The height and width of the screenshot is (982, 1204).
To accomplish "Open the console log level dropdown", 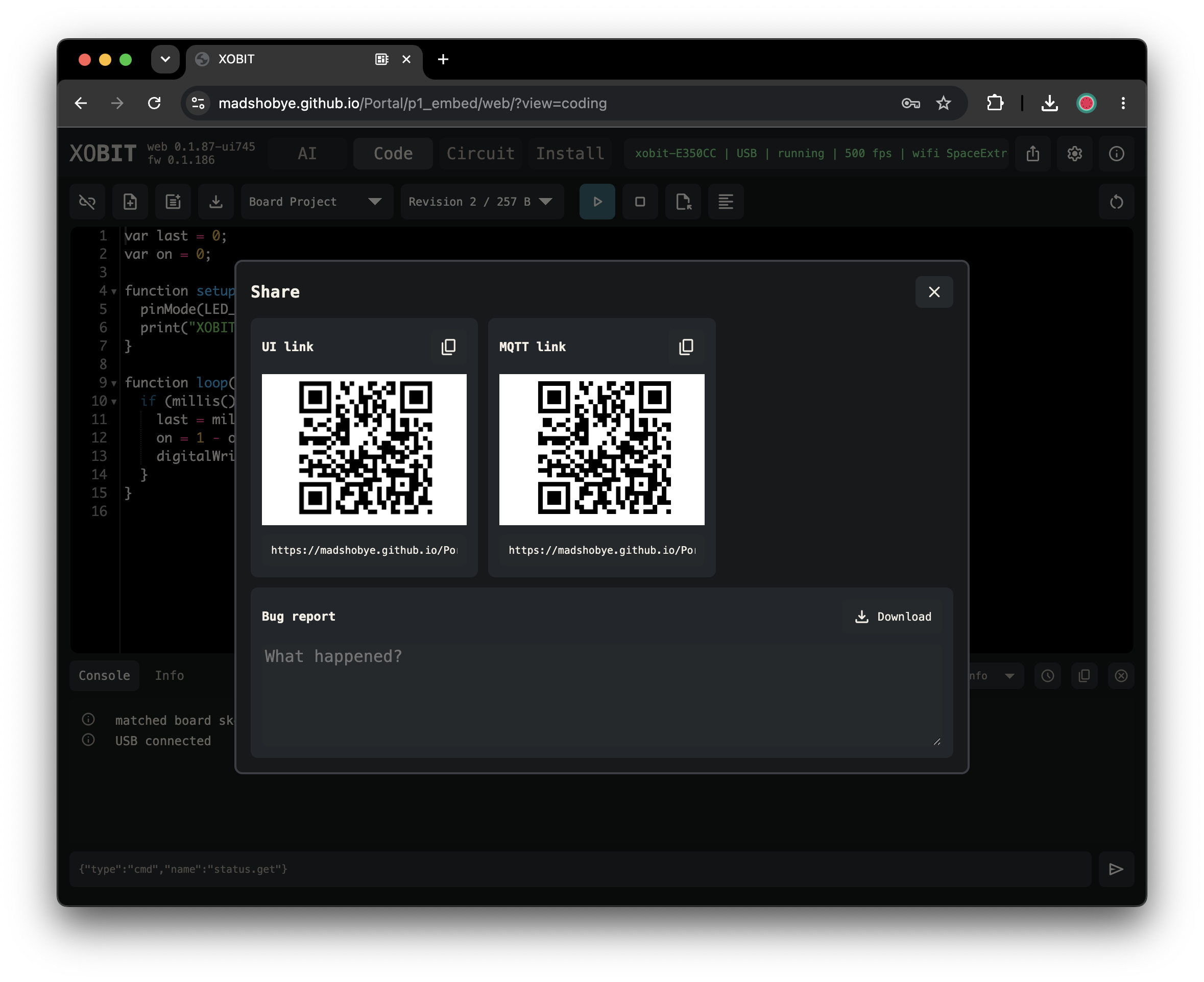I will tap(996, 675).
